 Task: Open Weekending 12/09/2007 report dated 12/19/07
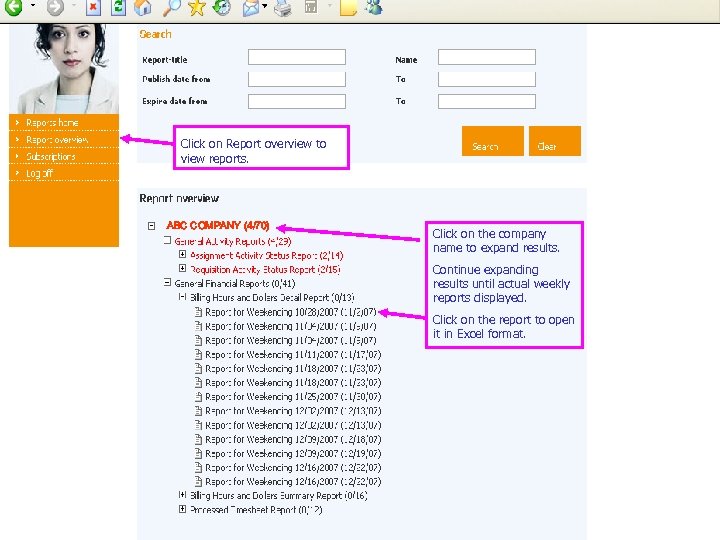point(293,454)
